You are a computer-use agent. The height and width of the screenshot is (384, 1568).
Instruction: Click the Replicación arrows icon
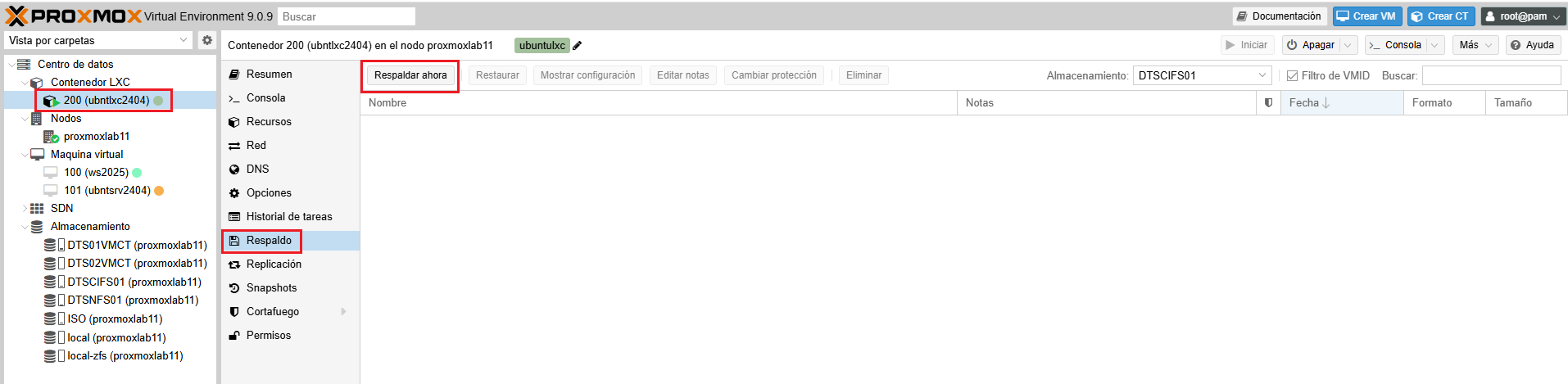coord(234,264)
